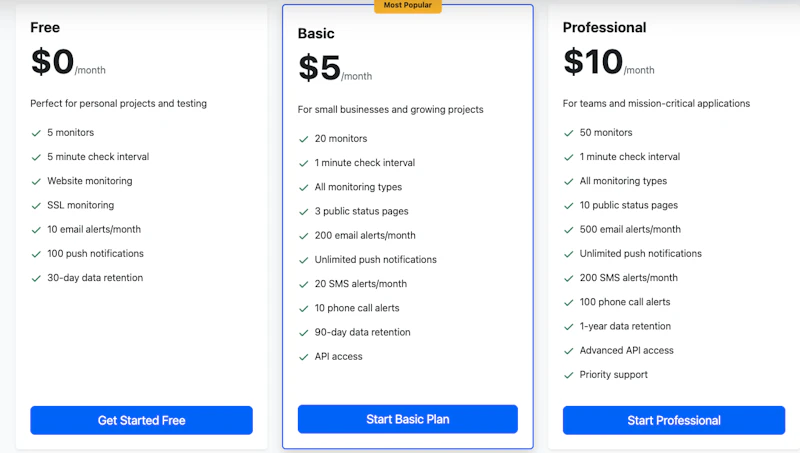800x453 pixels.
Task: Click the Start Basic Plan button
Action: [x=408, y=419]
